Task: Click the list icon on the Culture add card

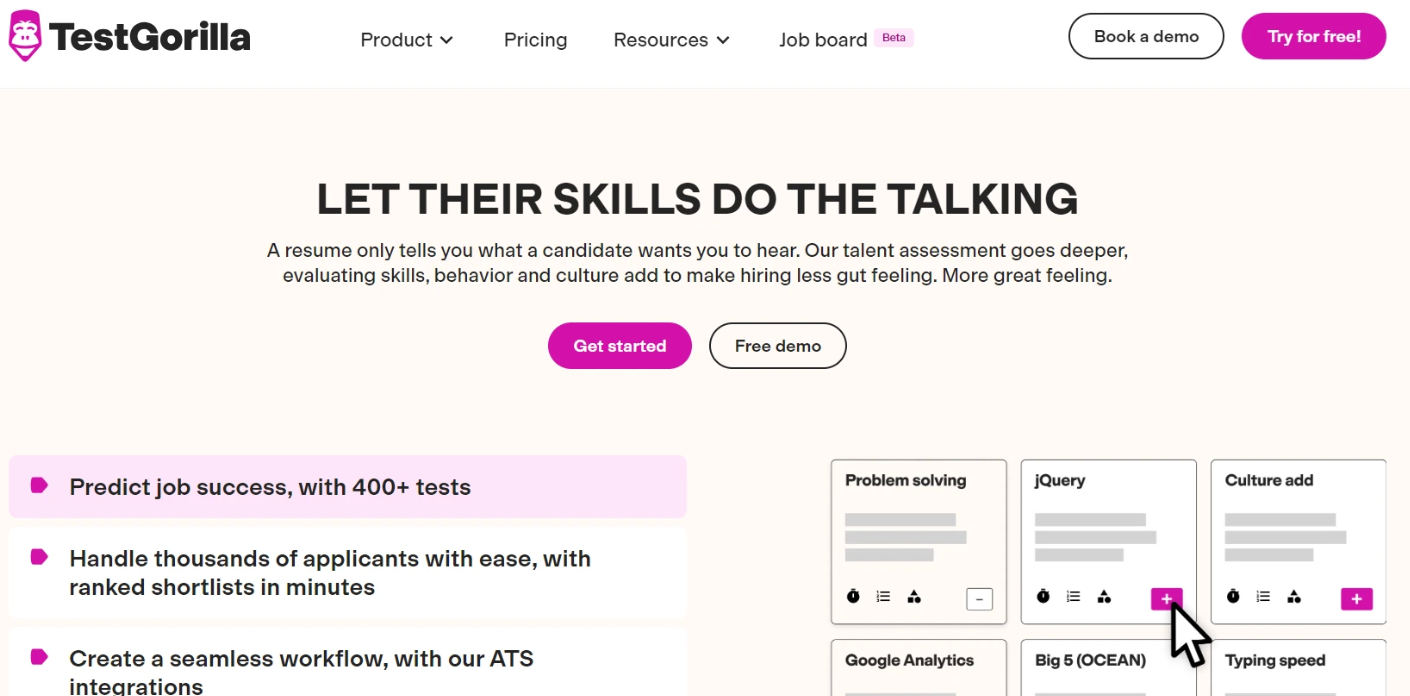Action: [x=1262, y=596]
